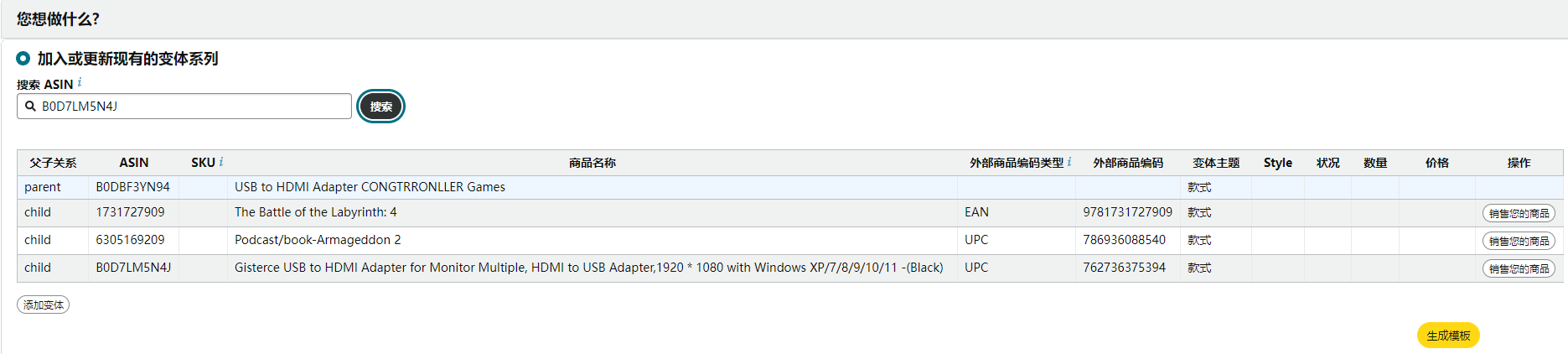The width and height of the screenshot is (1568, 354).
Task: Click the SKU column info icon
Action: pyautogui.click(x=221, y=161)
